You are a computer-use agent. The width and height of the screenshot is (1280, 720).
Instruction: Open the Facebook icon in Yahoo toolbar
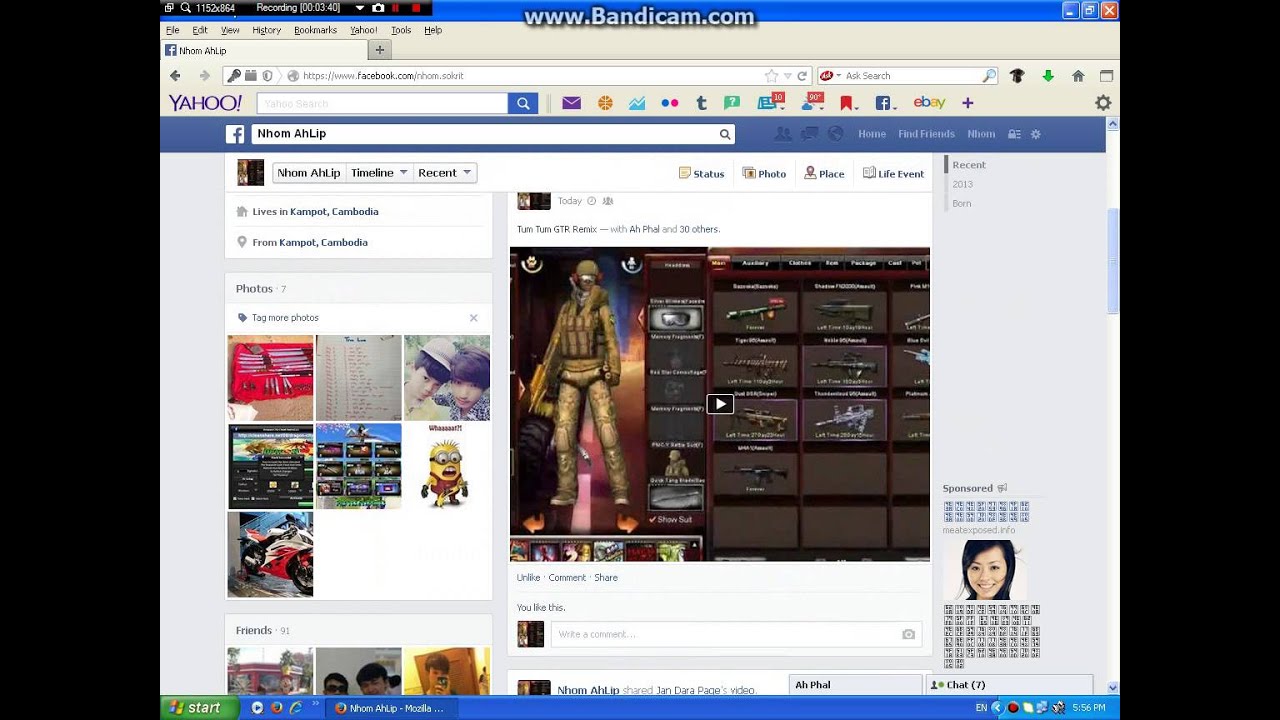point(885,103)
